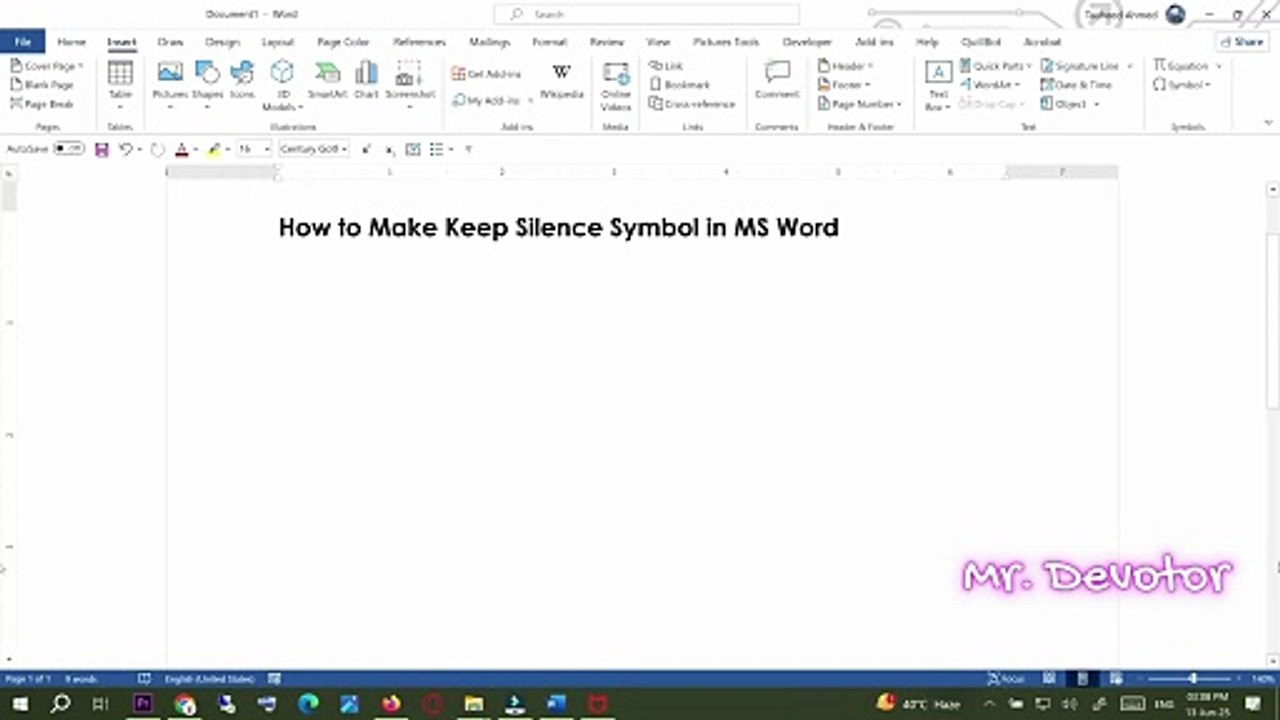The width and height of the screenshot is (1280, 720).
Task: Insert a Blank Page
Action: 43,85
